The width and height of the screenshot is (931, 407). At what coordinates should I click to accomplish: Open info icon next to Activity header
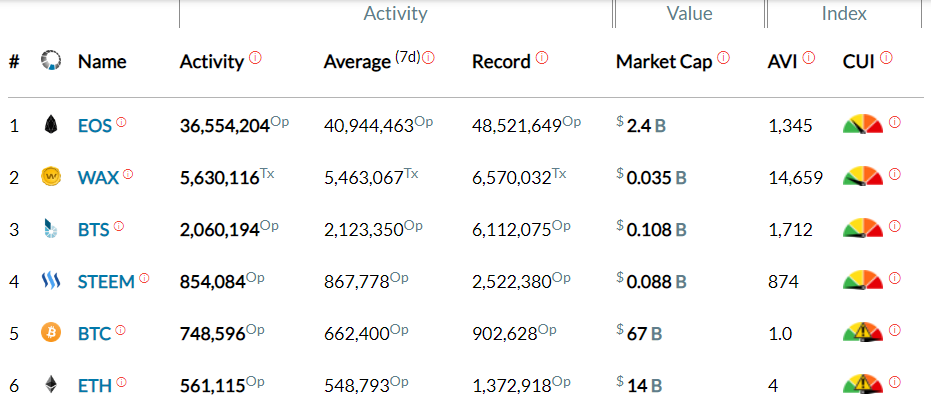click(255, 58)
